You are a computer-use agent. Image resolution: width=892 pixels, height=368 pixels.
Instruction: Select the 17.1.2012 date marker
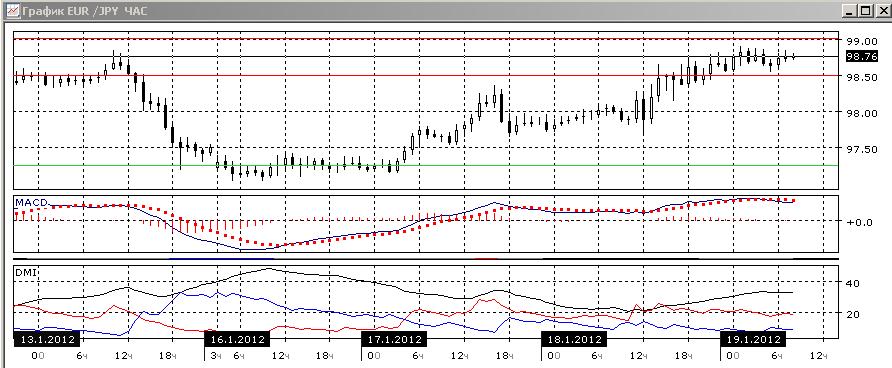click(x=393, y=340)
